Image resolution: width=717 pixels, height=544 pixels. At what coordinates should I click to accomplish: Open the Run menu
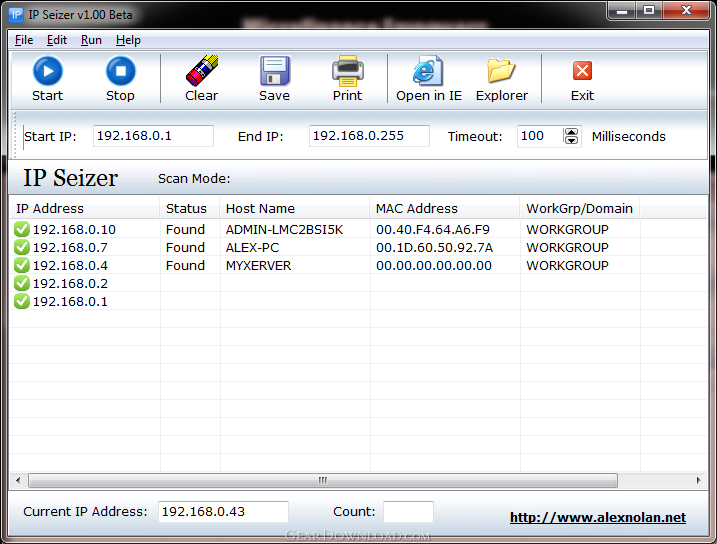coord(91,40)
